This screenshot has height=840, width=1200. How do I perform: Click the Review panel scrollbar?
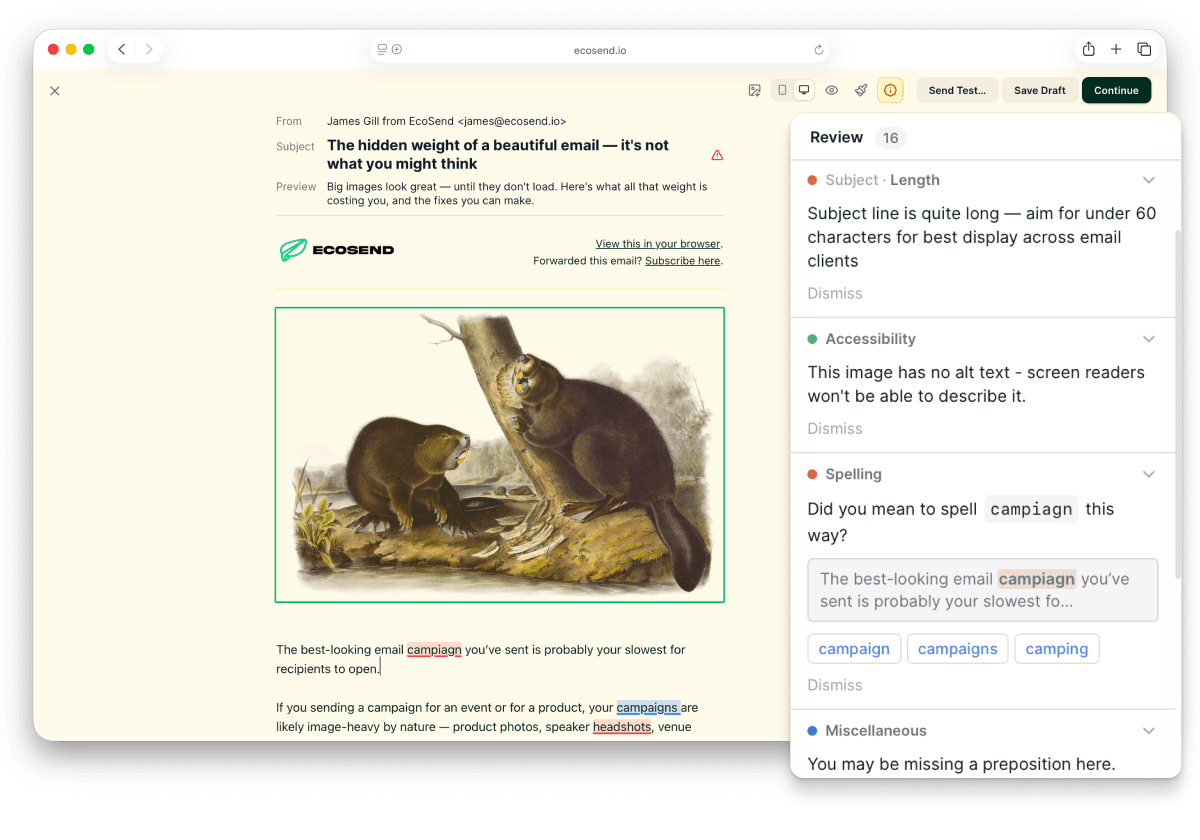coord(1177,405)
